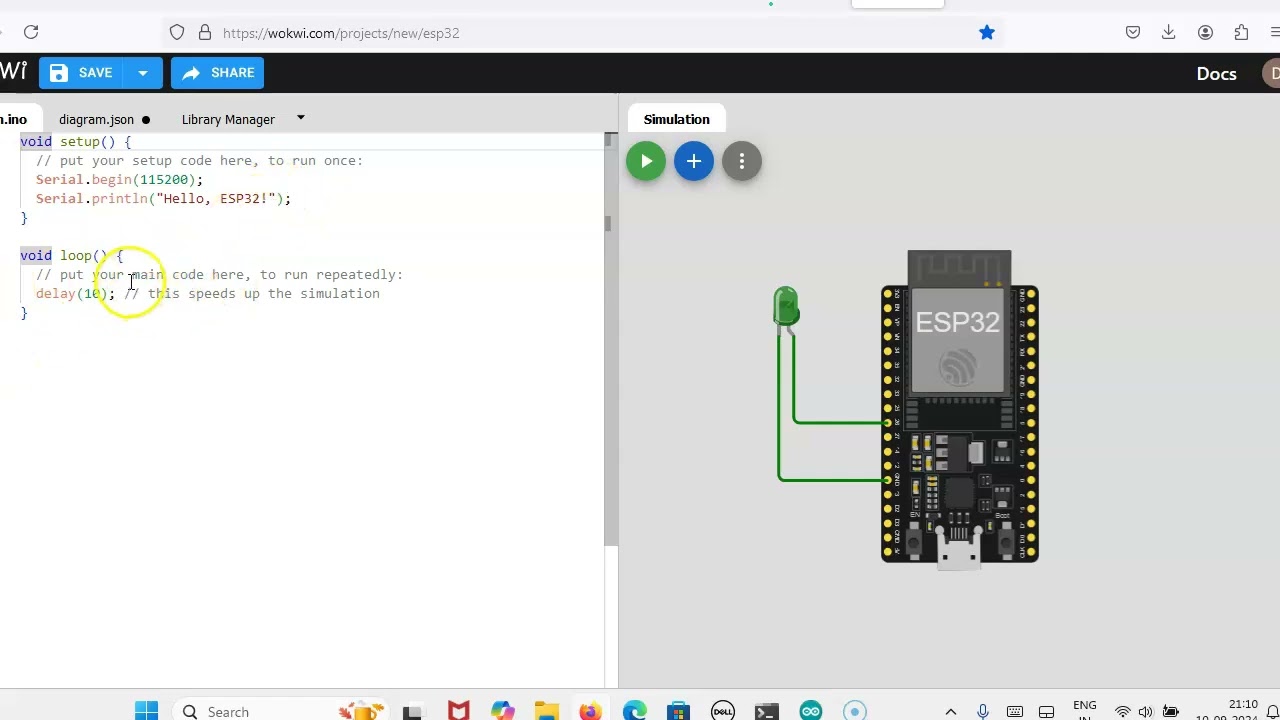Show site security shield information
Viewport: 1280px width, 720px height.
click(177, 33)
